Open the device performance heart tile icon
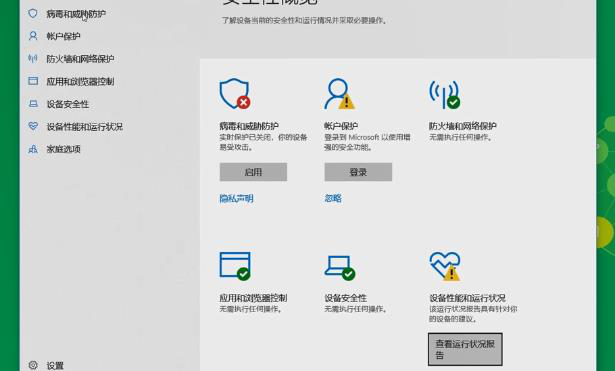Image resolution: width=615 pixels, height=371 pixels. 445,266
